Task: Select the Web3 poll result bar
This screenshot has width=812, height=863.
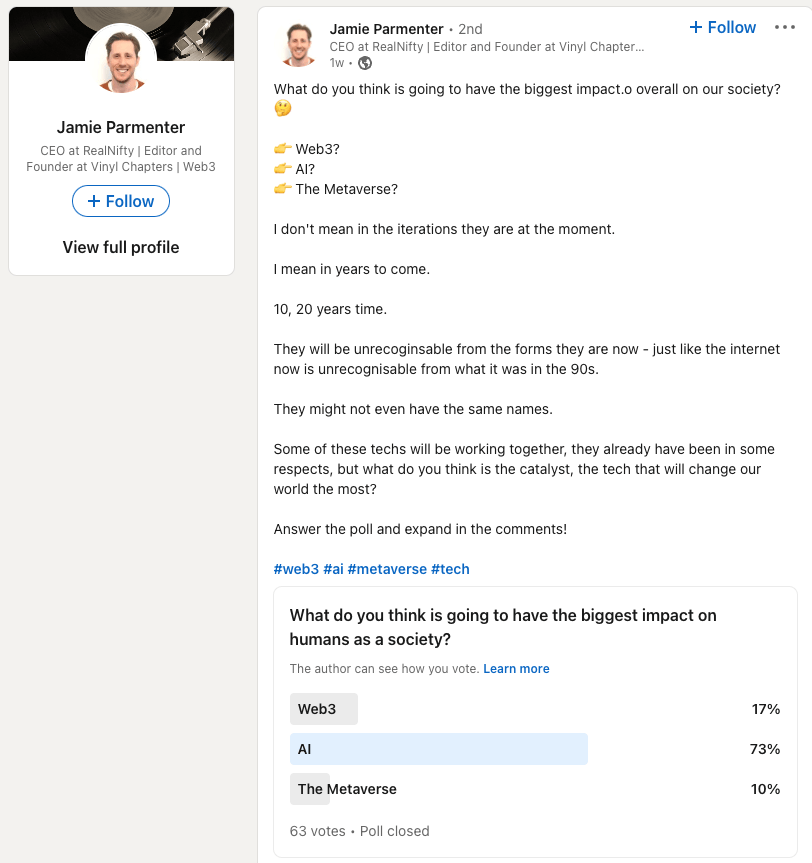Action: [x=323, y=709]
